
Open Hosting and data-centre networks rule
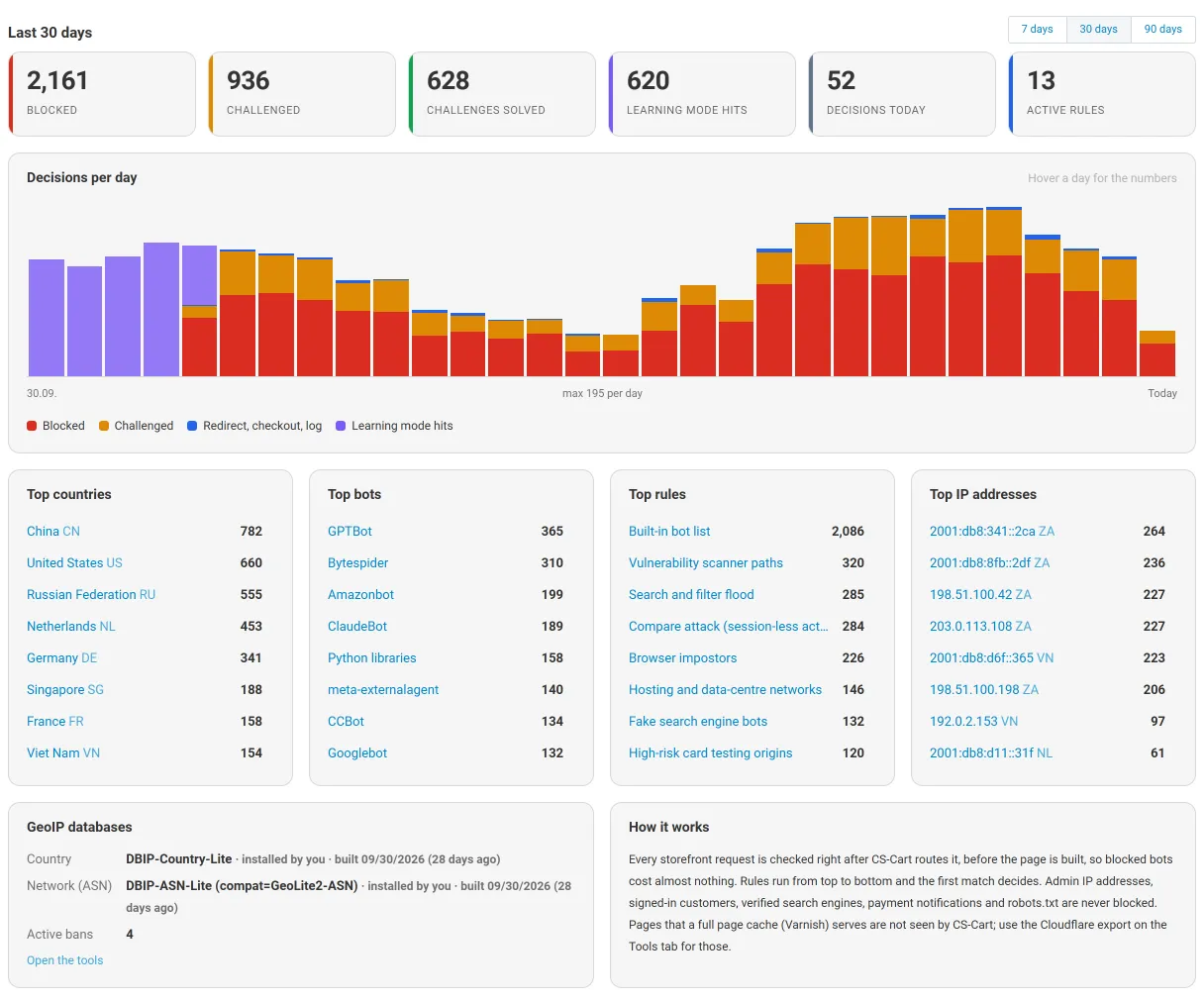pos(725,690)
